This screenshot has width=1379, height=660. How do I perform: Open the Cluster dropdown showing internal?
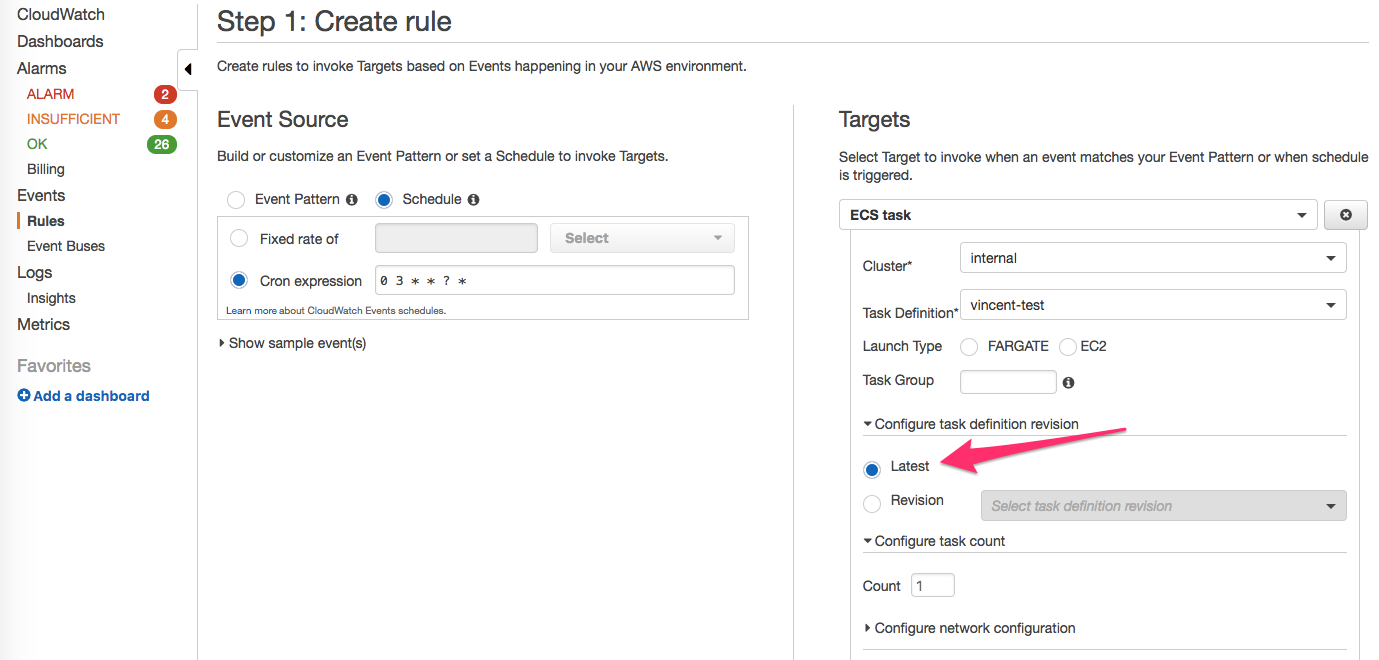(1153, 258)
